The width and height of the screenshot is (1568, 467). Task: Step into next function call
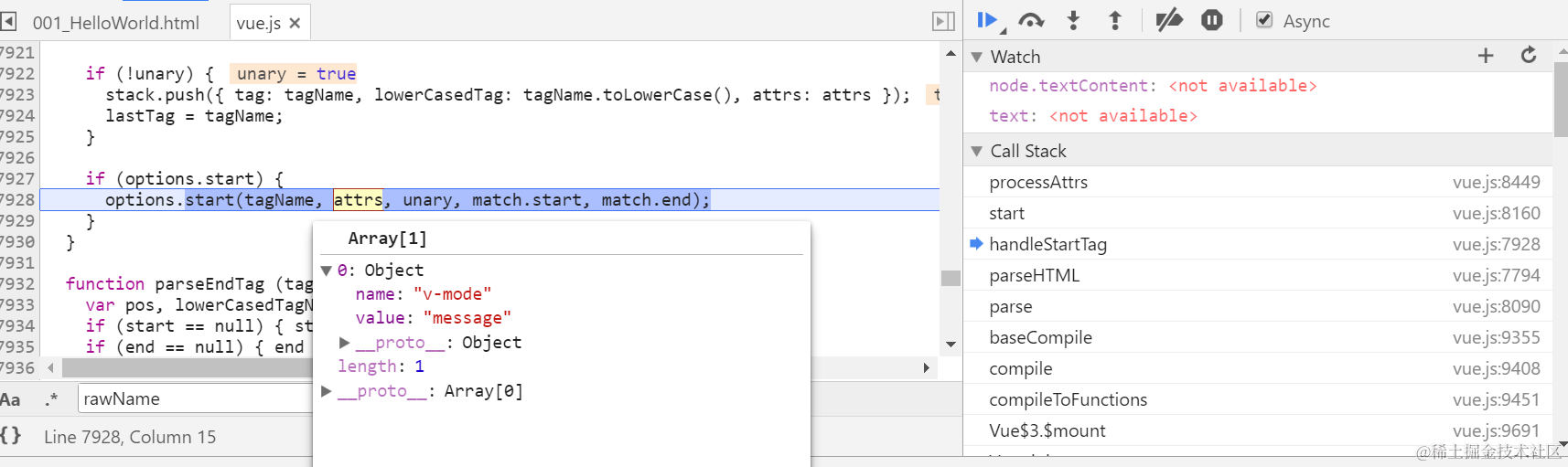point(1074,20)
